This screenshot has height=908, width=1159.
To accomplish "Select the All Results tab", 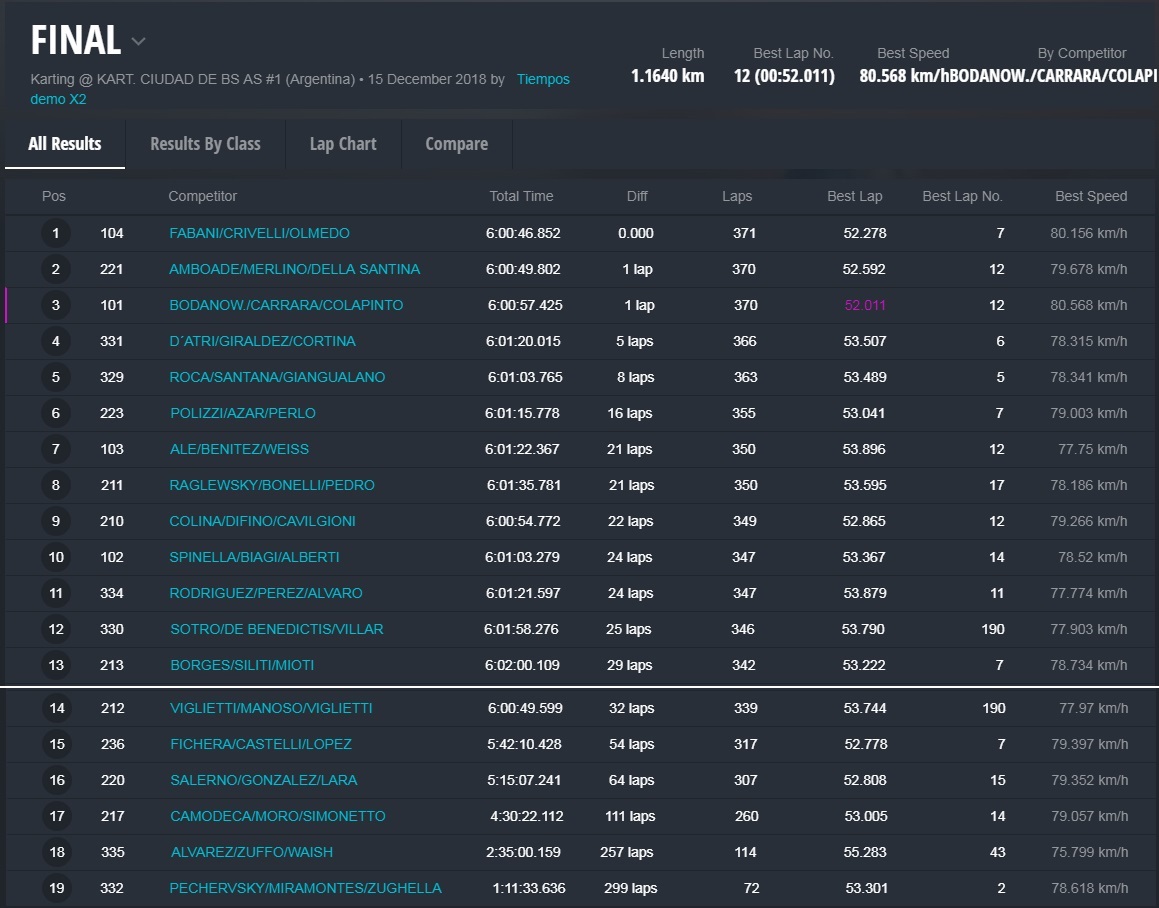I will tap(65, 144).
